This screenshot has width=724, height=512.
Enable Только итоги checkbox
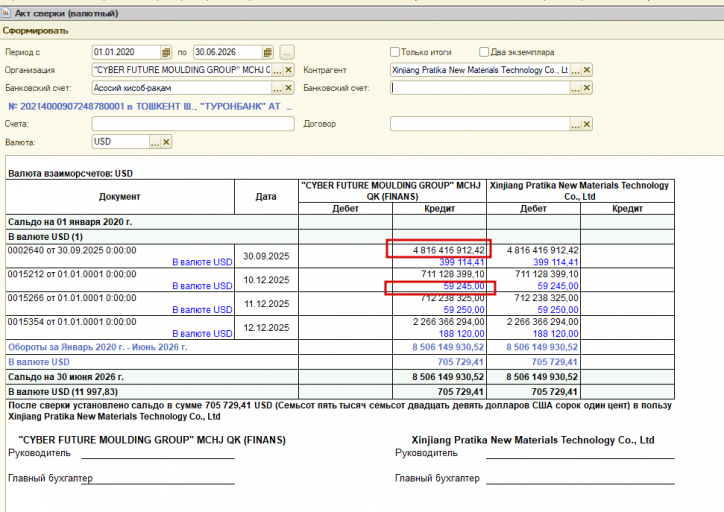click(394, 52)
